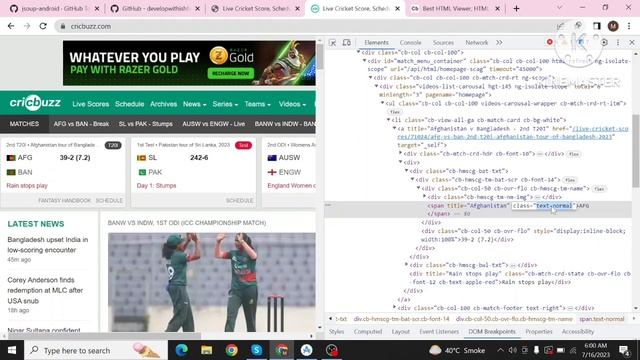Open the extensions puzzle icon

578,26
